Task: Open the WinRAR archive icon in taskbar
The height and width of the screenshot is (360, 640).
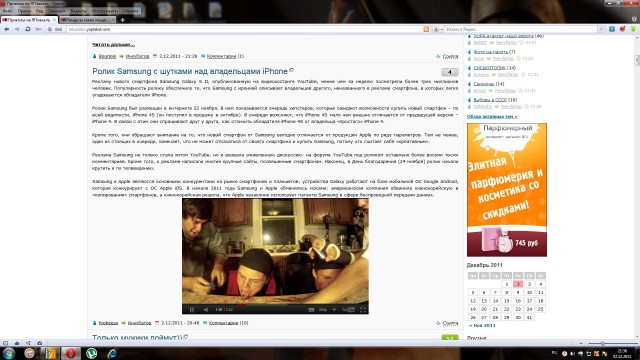Action: pyautogui.click(x=50, y=353)
